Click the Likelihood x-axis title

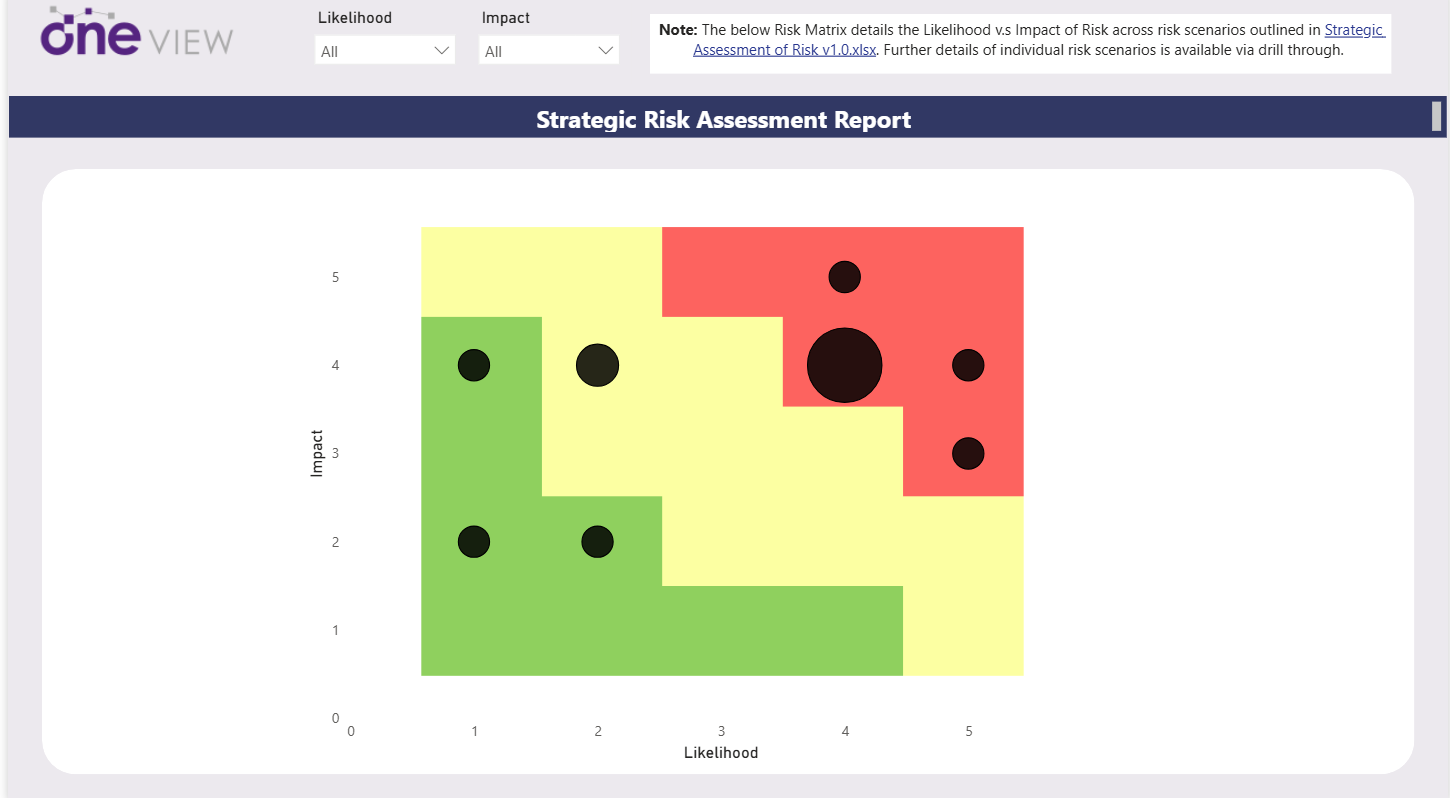pyautogui.click(x=721, y=752)
